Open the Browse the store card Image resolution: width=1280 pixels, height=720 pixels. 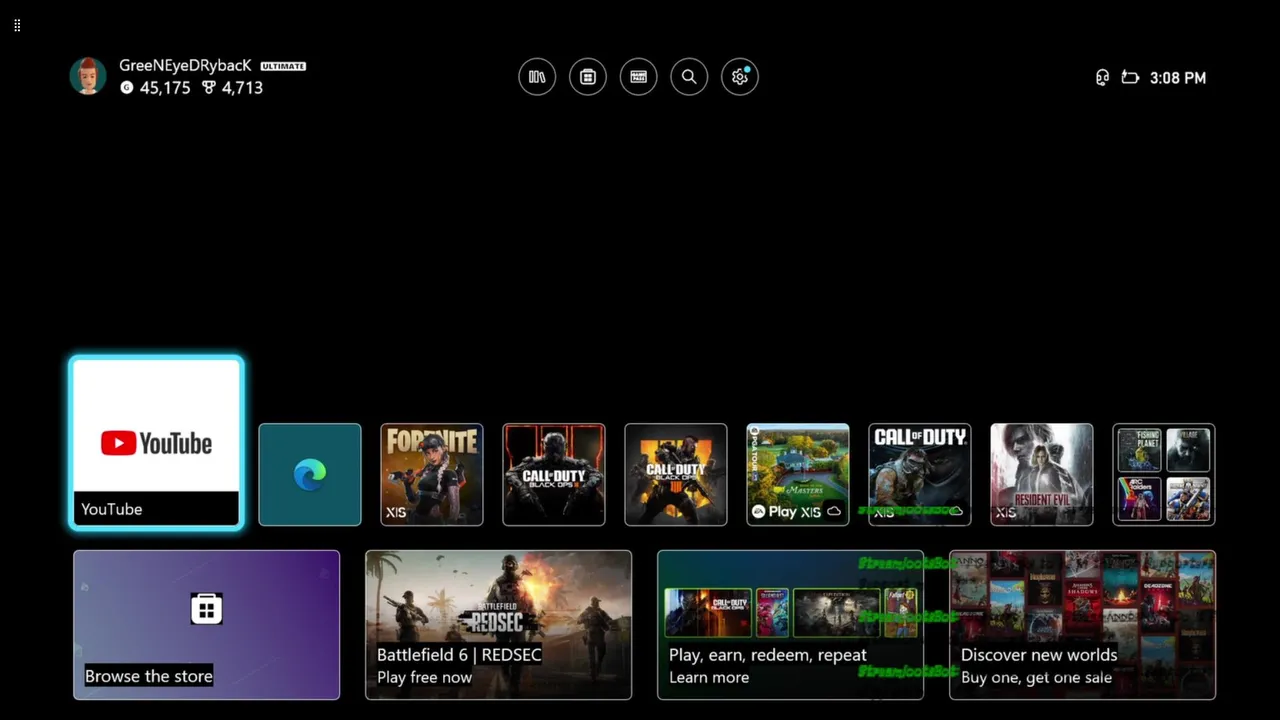tap(207, 625)
